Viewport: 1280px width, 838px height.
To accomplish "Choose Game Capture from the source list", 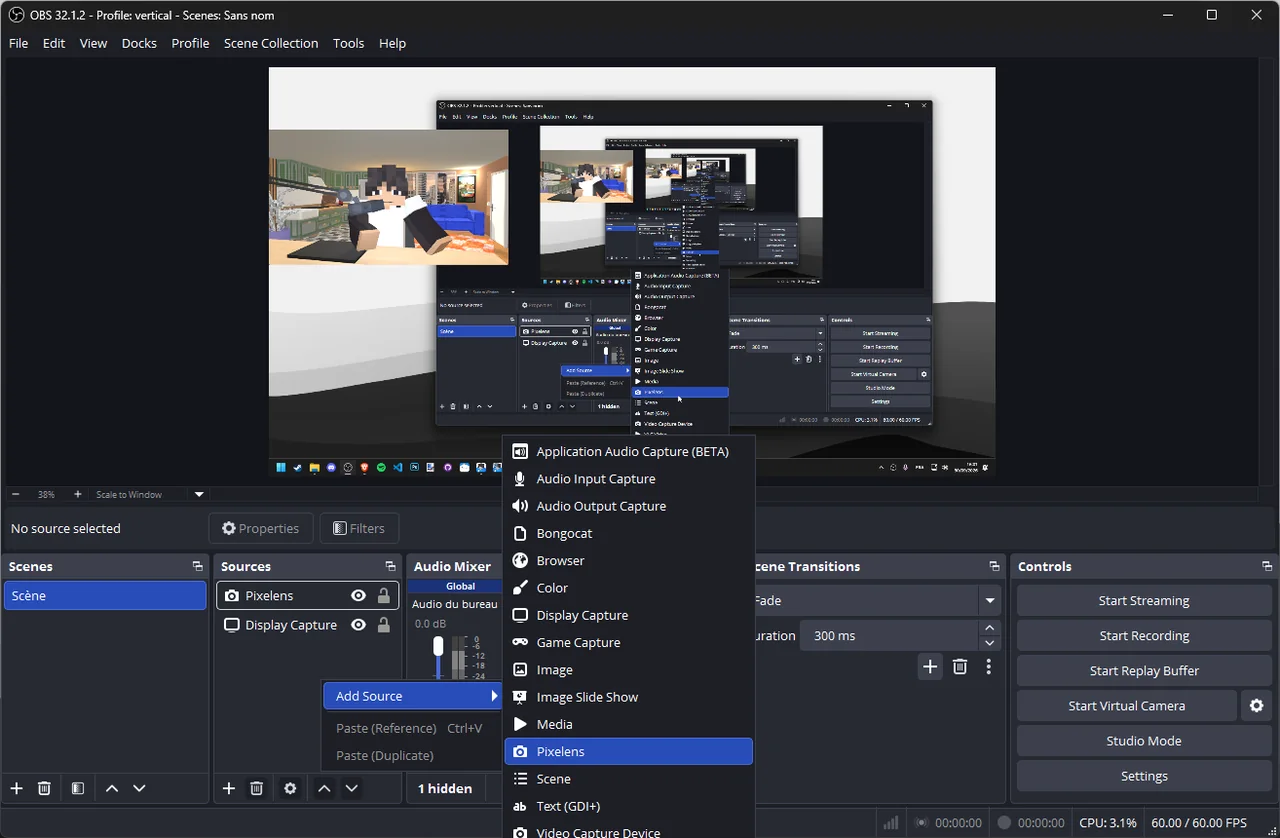I will [x=629, y=642].
